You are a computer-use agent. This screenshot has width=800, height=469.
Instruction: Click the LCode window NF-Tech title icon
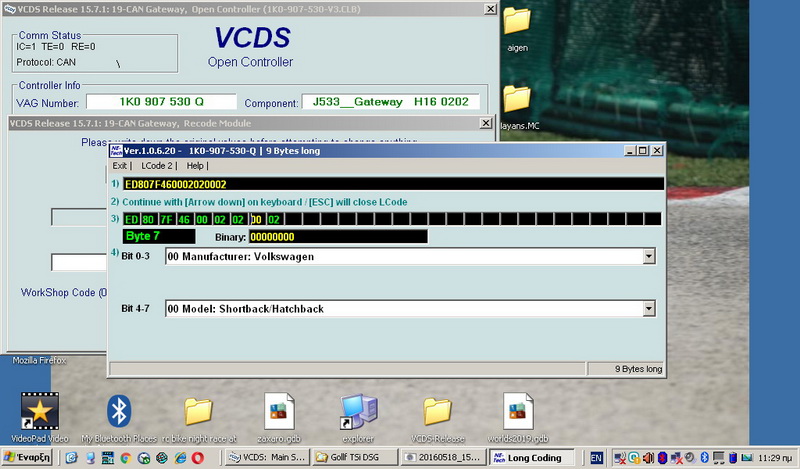[x=116, y=151]
